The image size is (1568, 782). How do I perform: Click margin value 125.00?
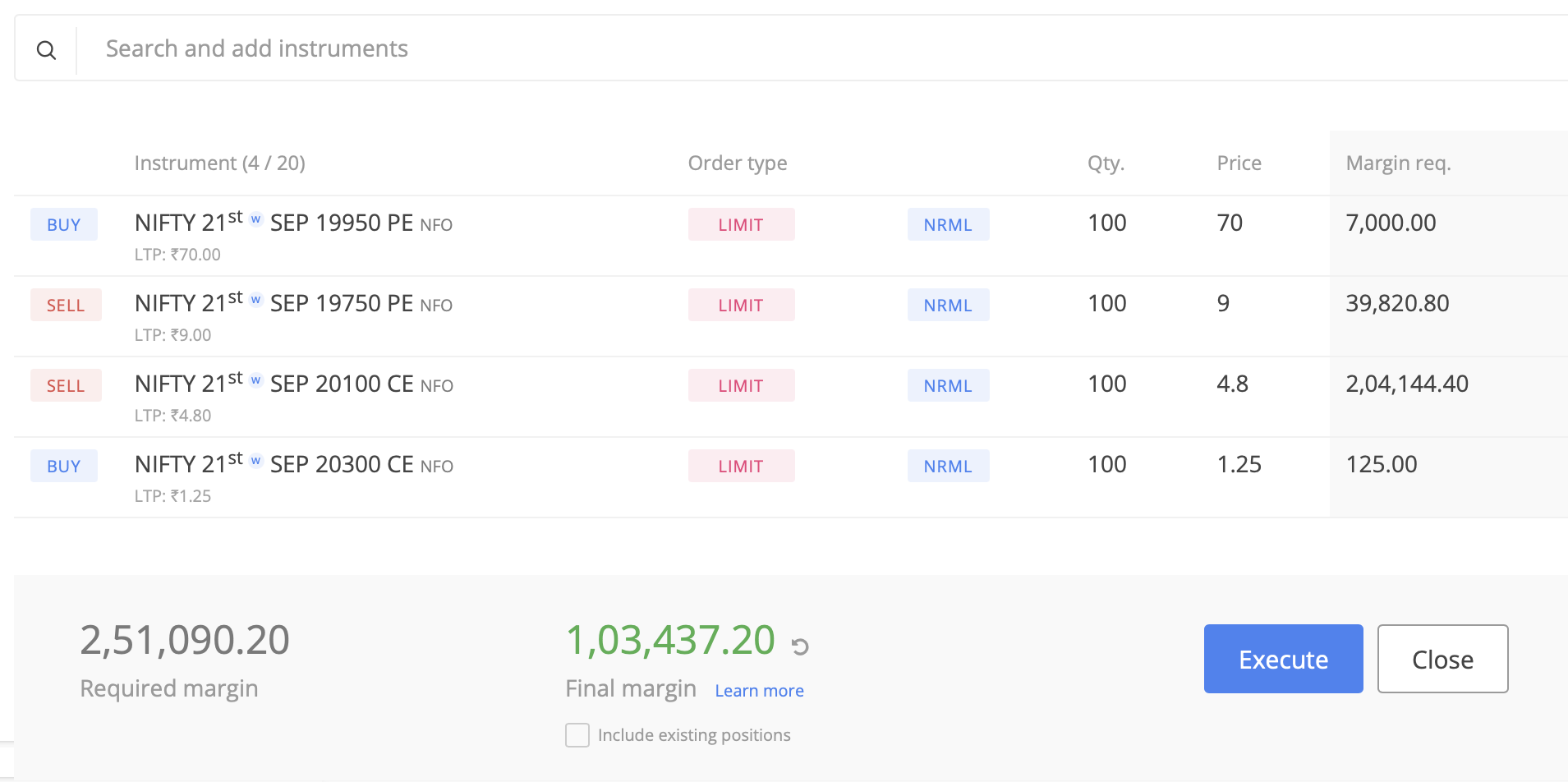(x=1382, y=464)
